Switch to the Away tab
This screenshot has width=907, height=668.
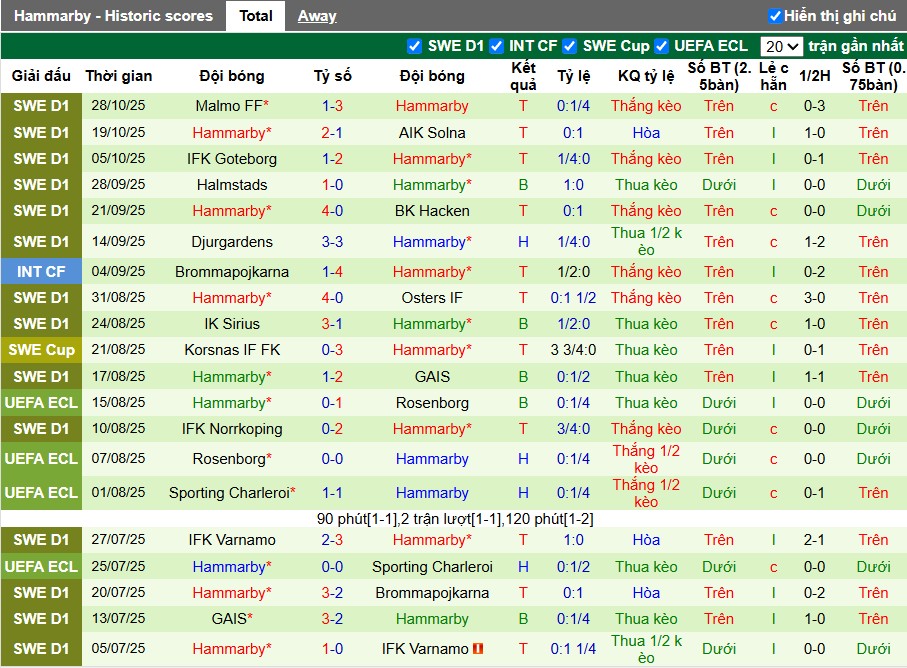317,15
